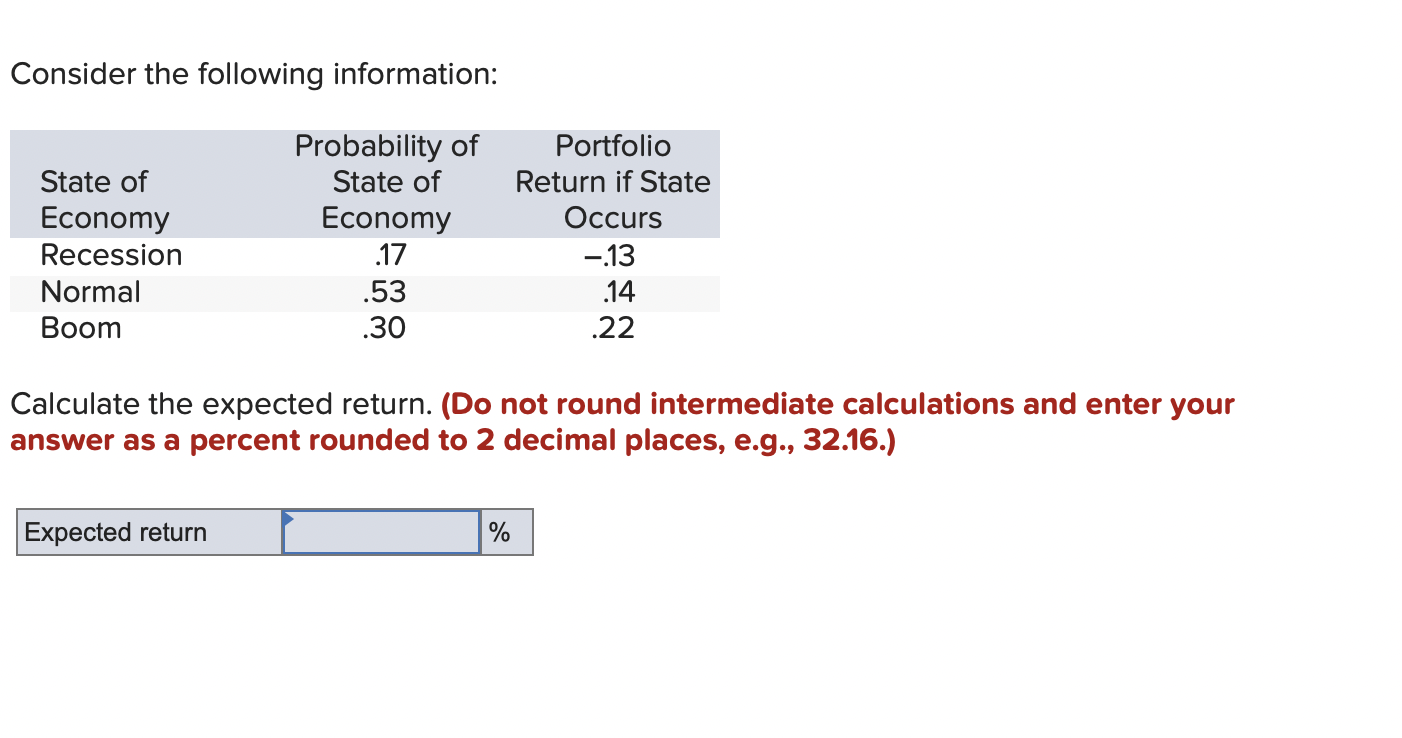
Task: Click the red rounding instruction text
Action: point(620,422)
